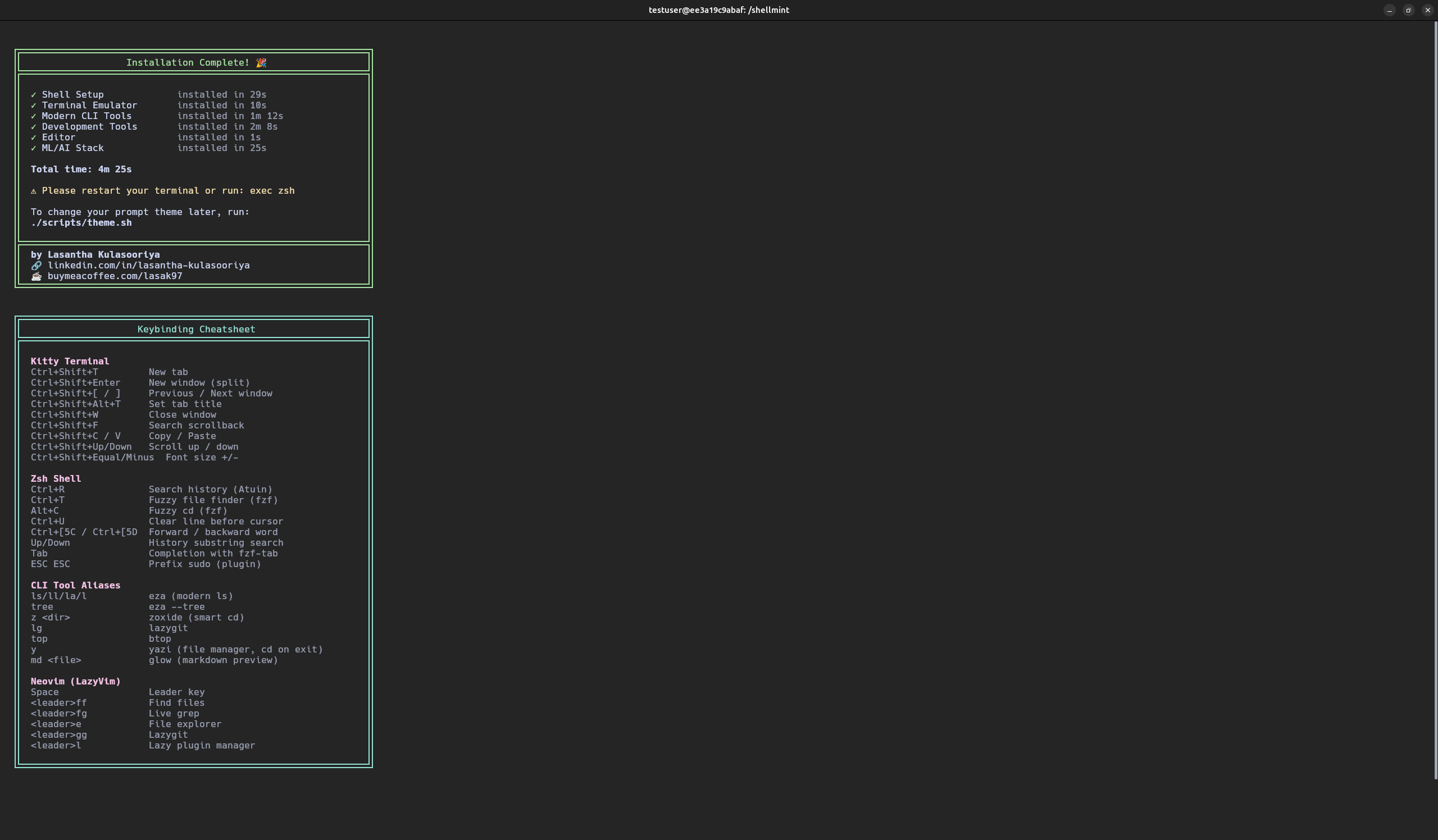
Task: Click 'Clear line before cursor' description
Action: [216, 521]
